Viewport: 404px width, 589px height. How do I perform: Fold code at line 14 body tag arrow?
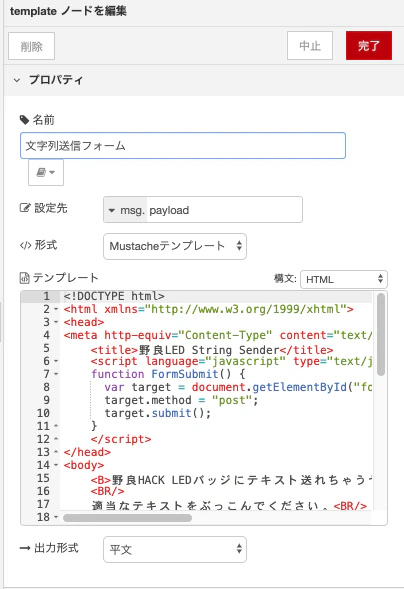(x=56, y=465)
